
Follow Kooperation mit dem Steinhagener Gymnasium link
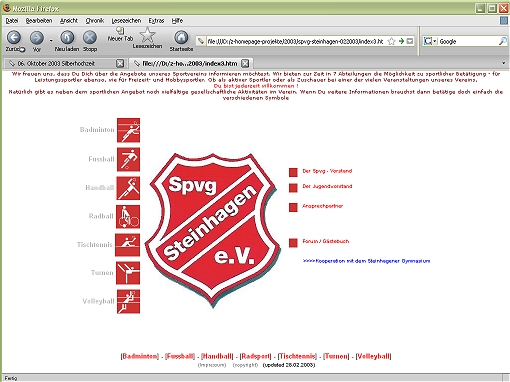(366, 261)
